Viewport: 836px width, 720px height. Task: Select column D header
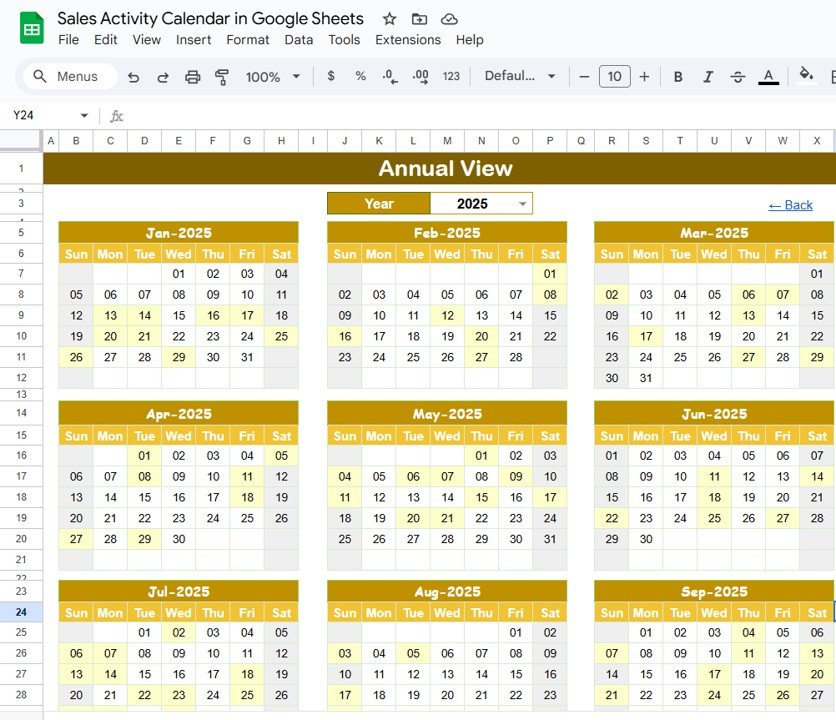(144, 141)
